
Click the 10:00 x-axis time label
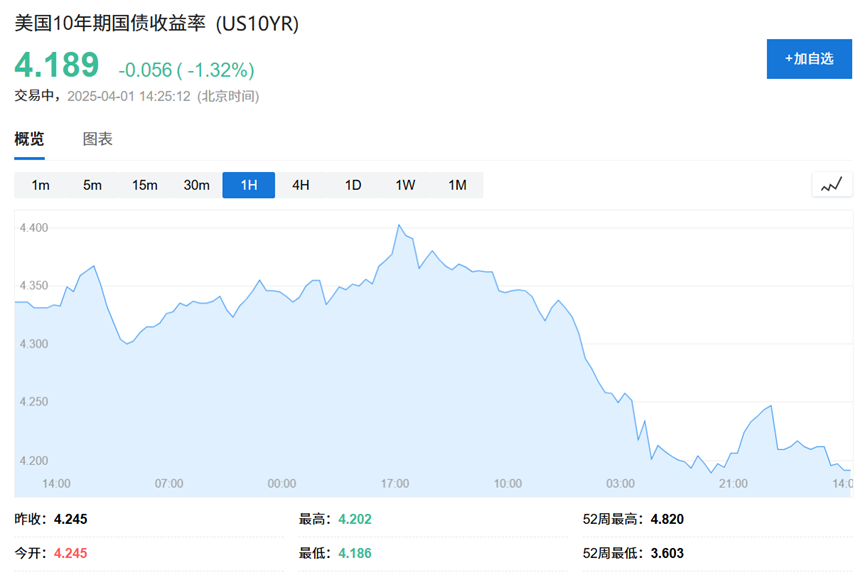point(508,484)
